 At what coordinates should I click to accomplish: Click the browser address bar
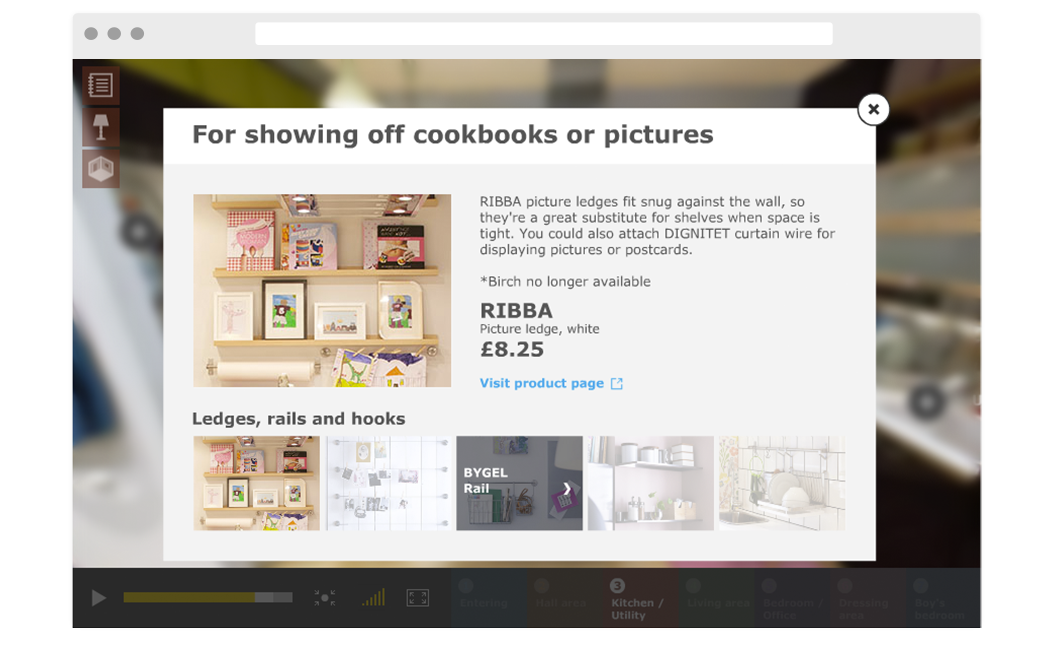543,33
